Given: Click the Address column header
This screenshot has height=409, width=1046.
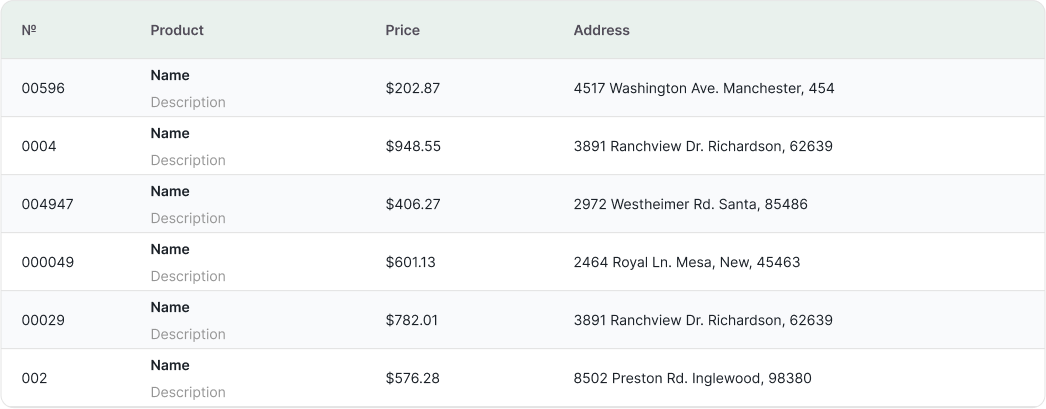Looking at the screenshot, I should point(601,30).
